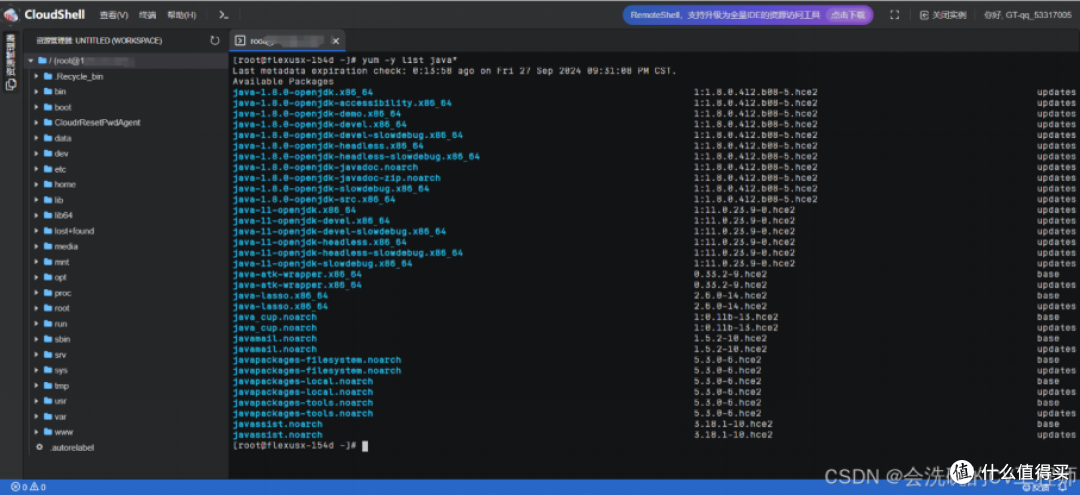
Task: Refresh the workspace explorer
Action: pos(215,41)
